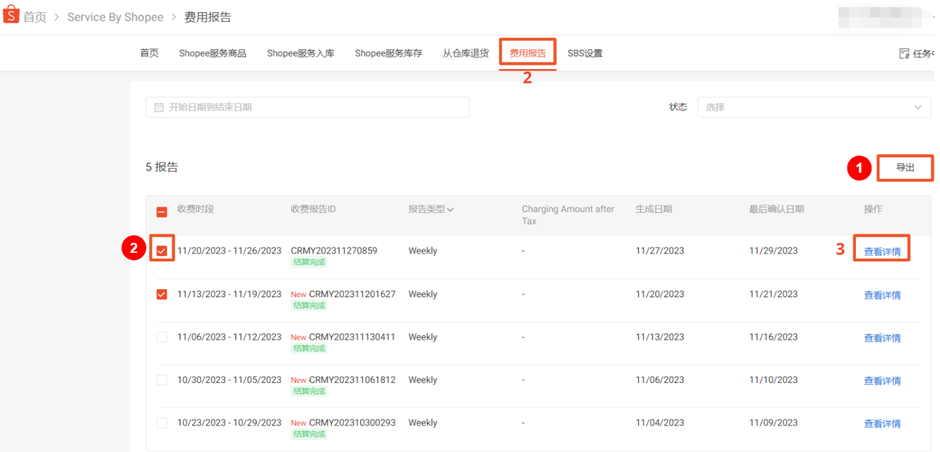Viewport: 940px width, 452px height.
Task: Click generated date 11/04/2023
Action: click(659, 423)
